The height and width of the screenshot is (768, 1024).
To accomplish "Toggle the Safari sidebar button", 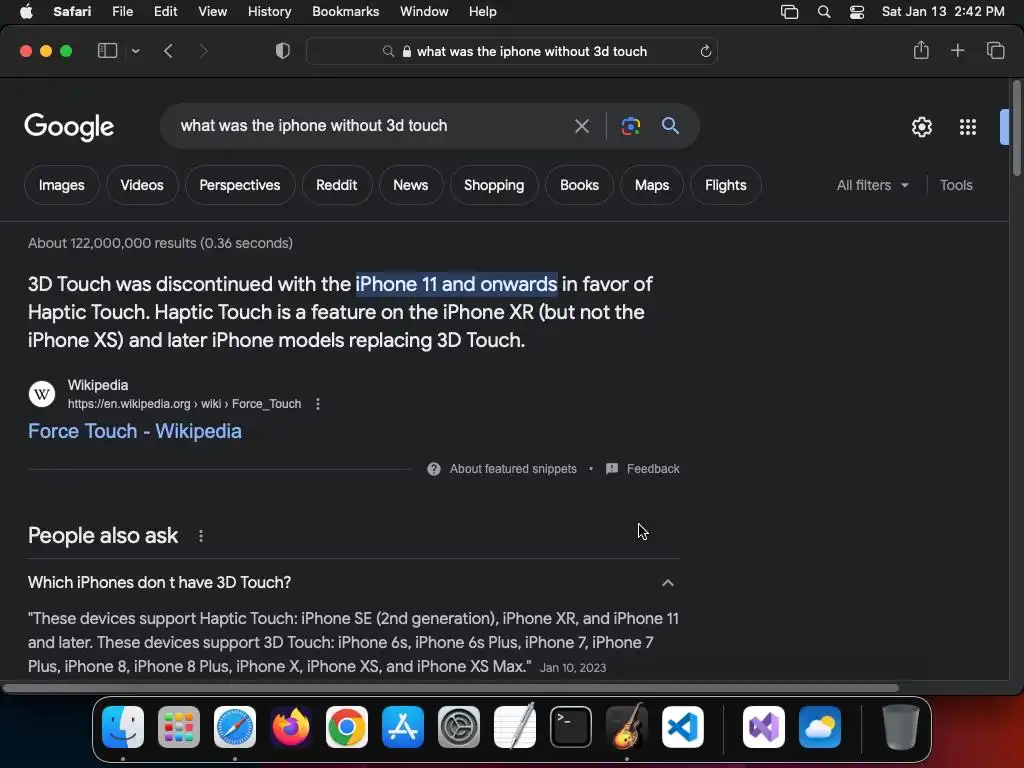I will pos(107,51).
